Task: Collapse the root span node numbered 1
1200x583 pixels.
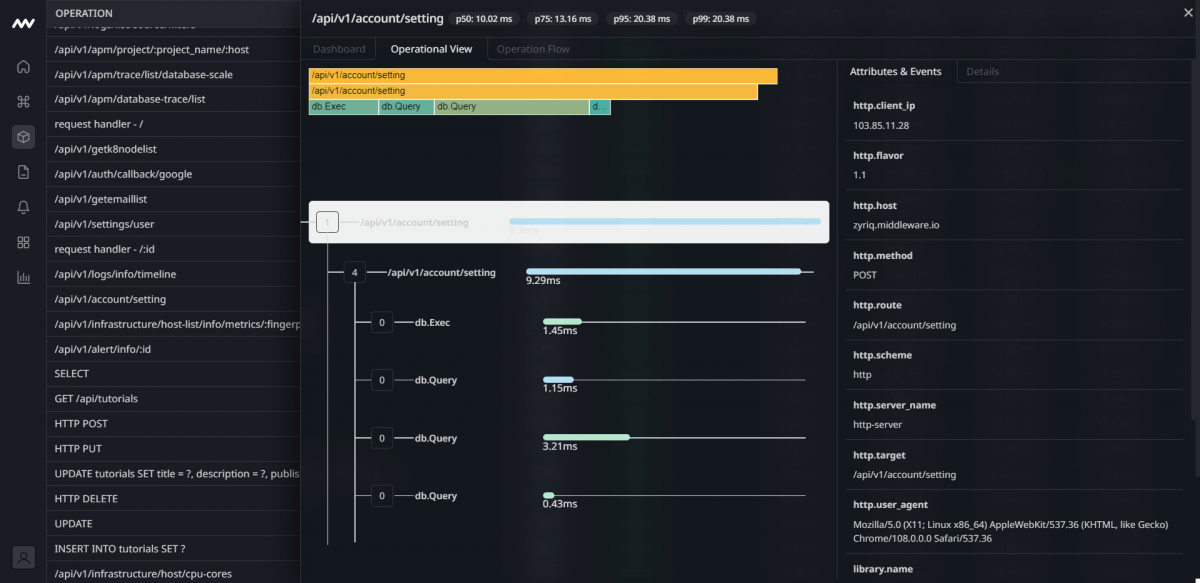Action: [x=327, y=221]
